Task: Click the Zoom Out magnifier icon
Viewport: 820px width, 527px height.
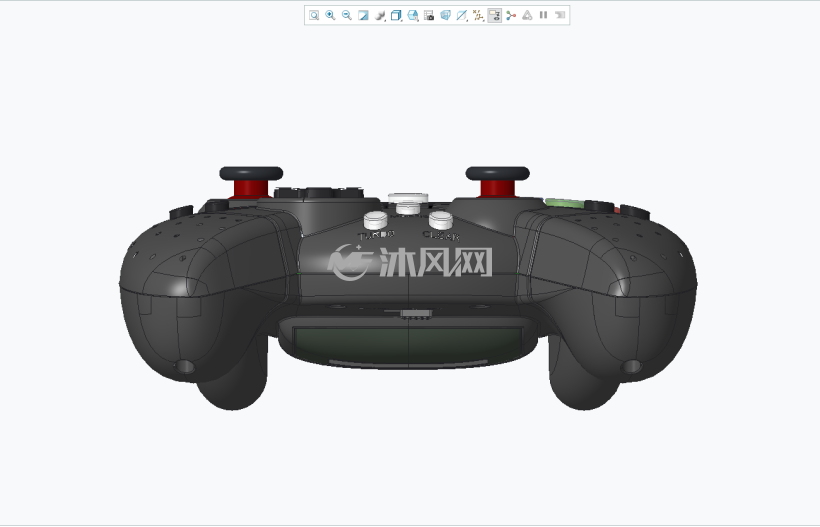Action: click(x=347, y=15)
